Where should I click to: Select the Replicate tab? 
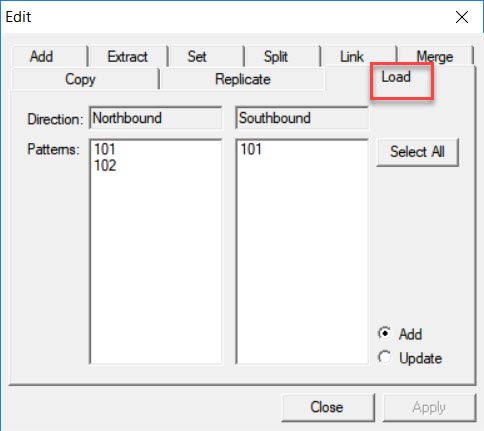pos(243,79)
